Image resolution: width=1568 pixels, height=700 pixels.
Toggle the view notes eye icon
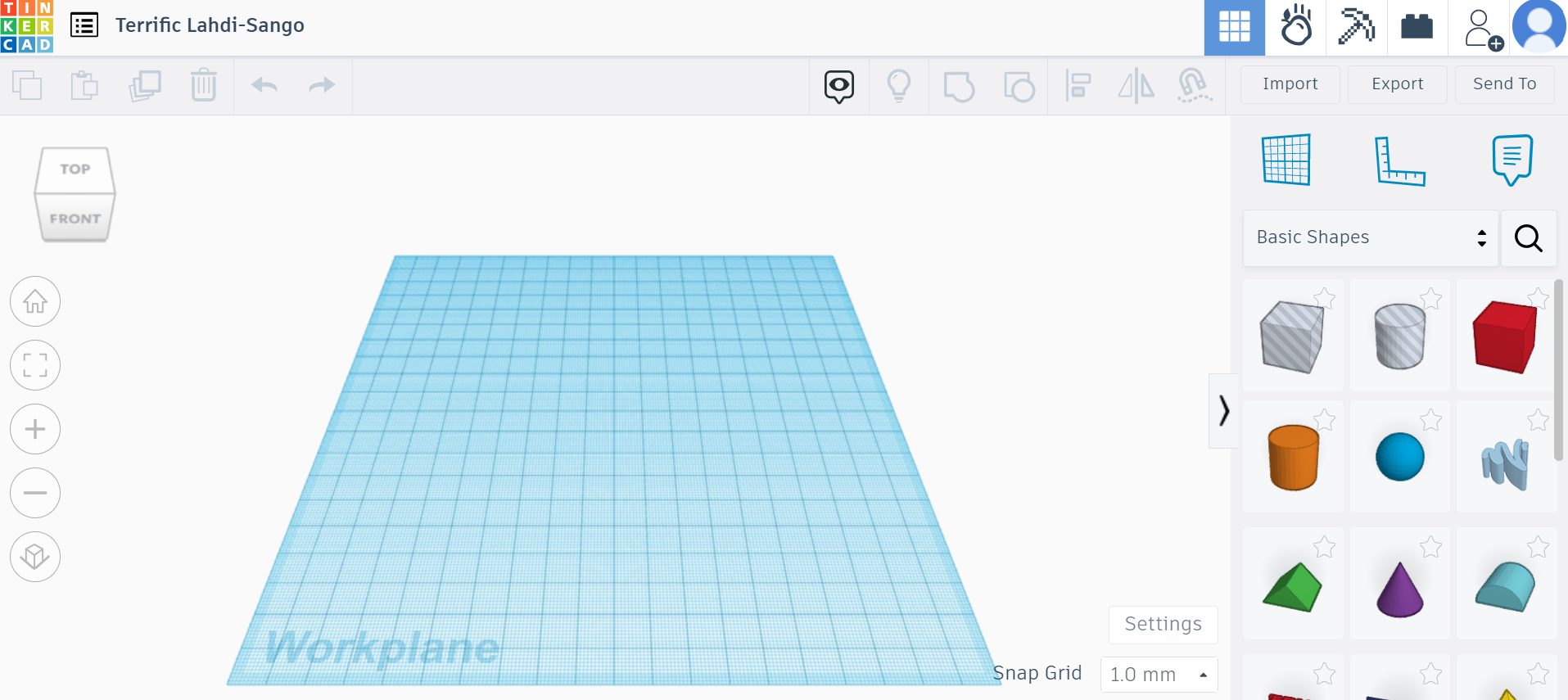pyautogui.click(x=839, y=86)
